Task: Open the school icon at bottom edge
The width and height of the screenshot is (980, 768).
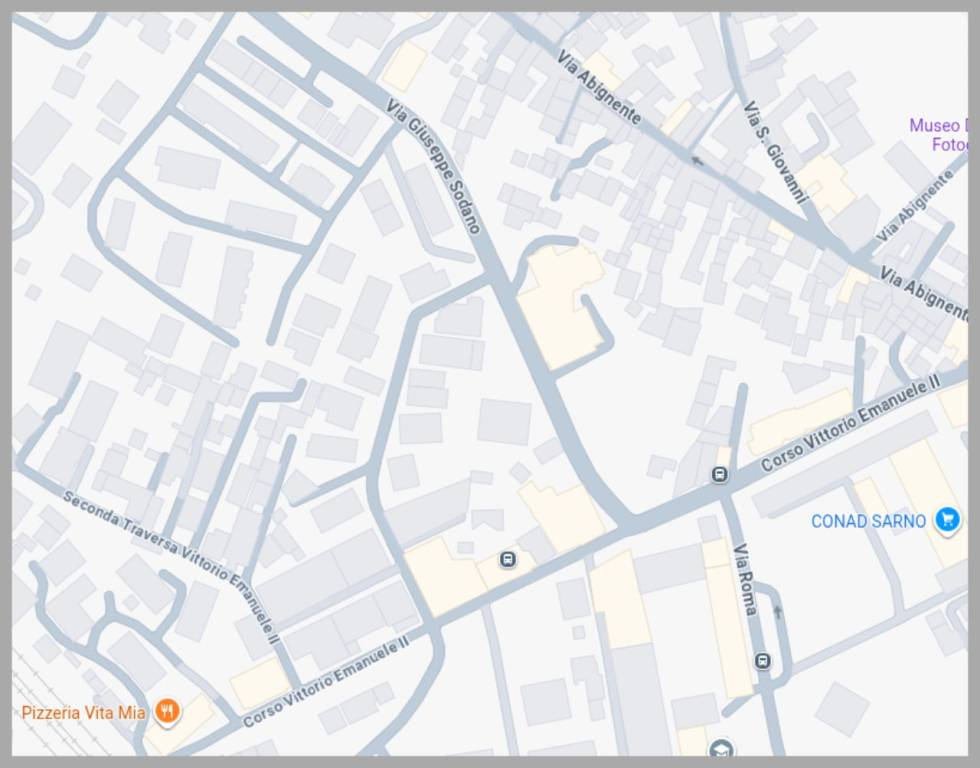Action: (x=721, y=747)
